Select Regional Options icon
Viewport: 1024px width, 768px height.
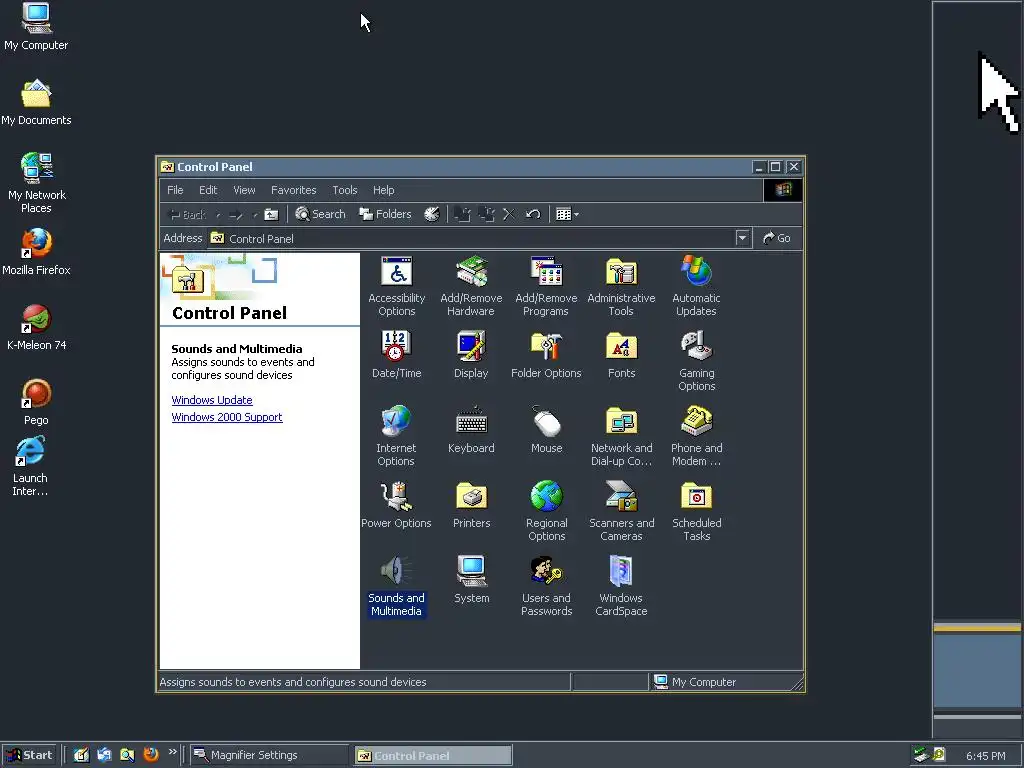547,511
